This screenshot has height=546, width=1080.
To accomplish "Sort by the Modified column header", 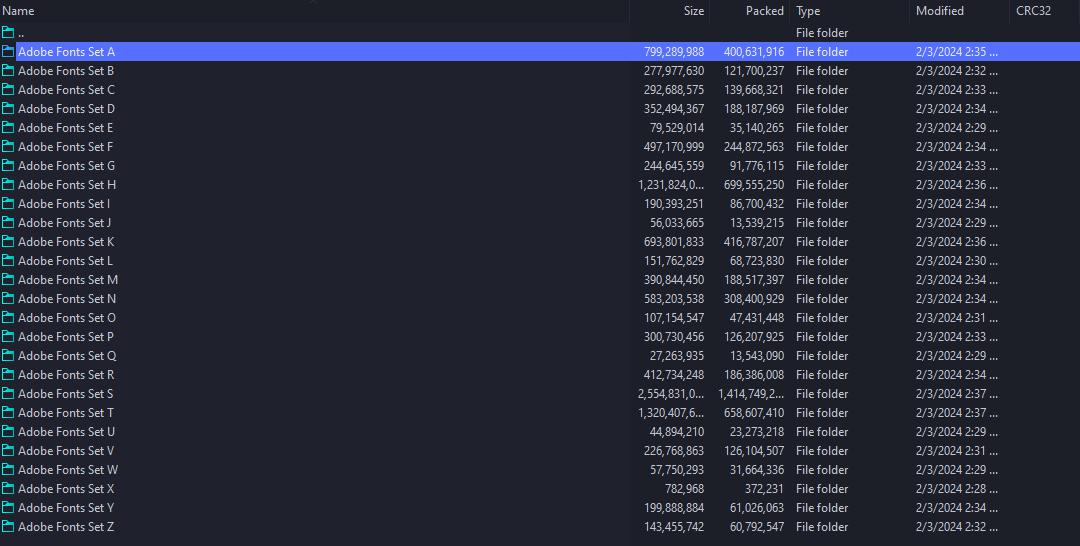I will pos(939,11).
